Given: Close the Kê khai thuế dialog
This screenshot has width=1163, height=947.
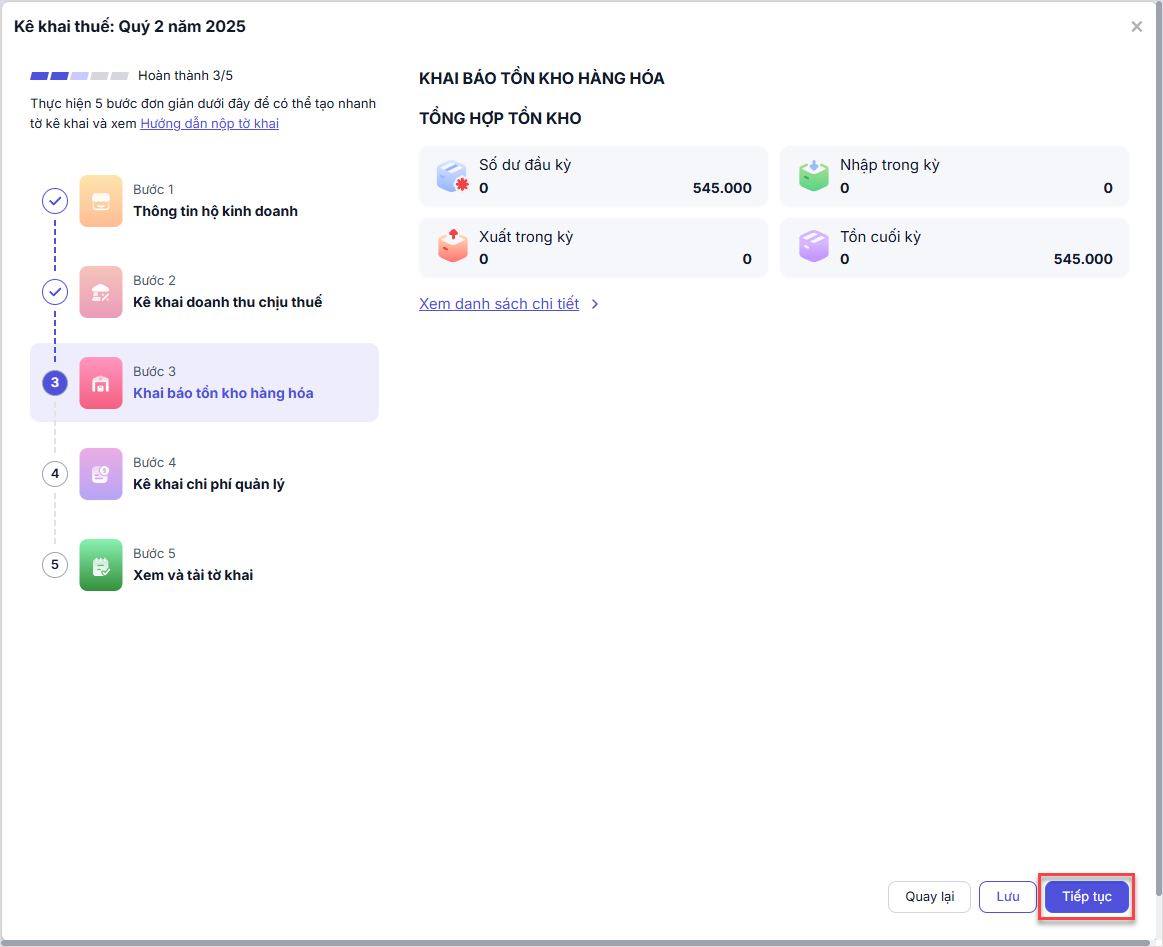Looking at the screenshot, I should 1136,27.
